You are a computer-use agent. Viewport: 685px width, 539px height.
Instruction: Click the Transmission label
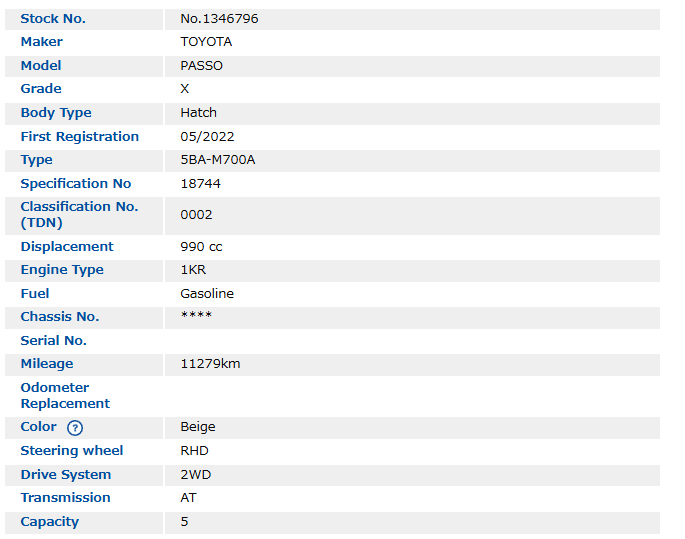(66, 498)
